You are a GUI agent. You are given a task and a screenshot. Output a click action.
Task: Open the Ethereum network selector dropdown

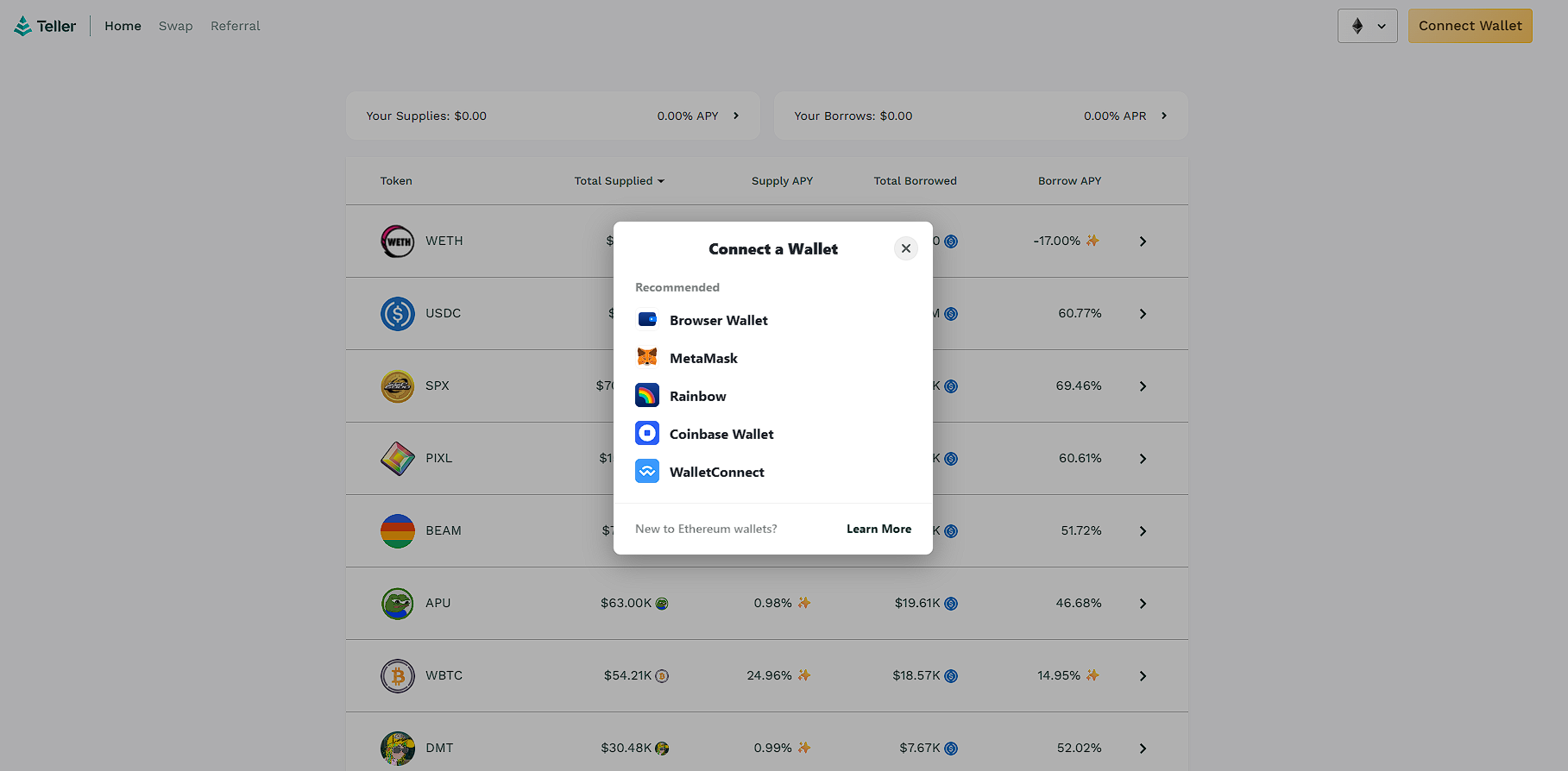pyautogui.click(x=1367, y=26)
